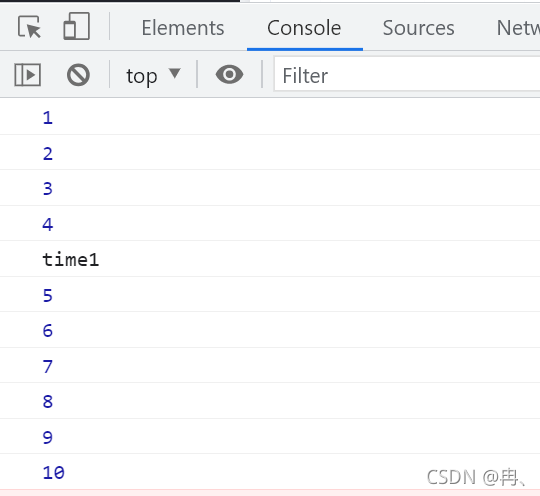The height and width of the screenshot is (496, 540).
Task: Click the time1 console message
Action: 71,259
